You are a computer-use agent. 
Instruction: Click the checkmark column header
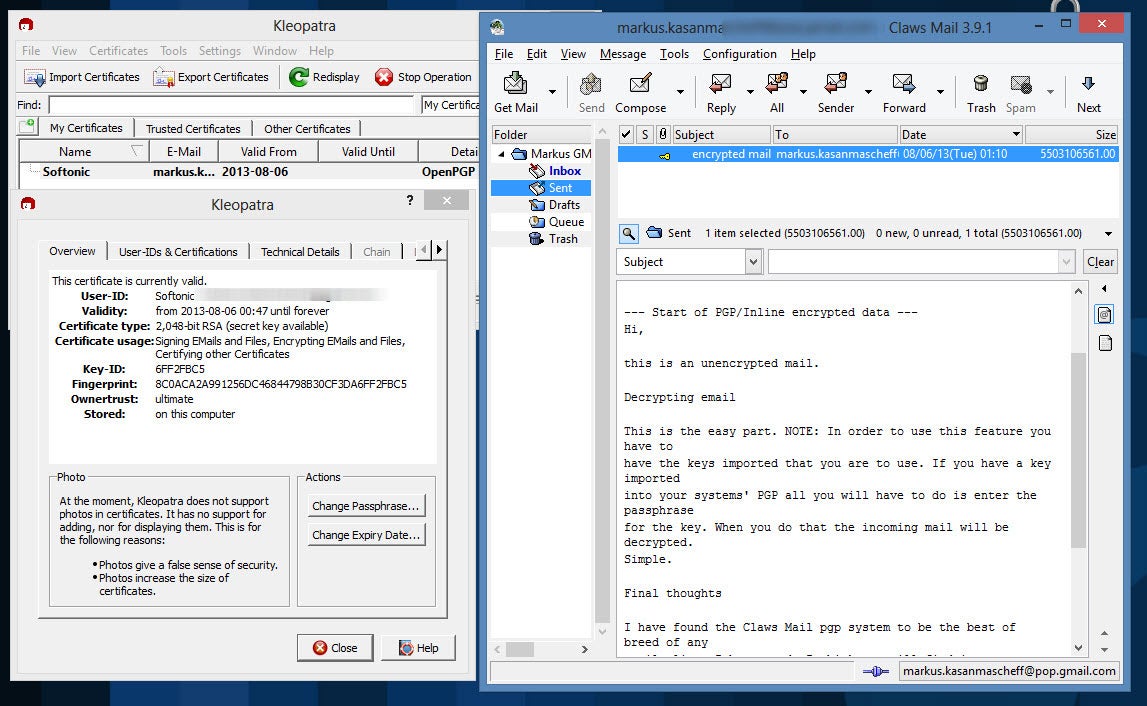click(x=626, y=135)
